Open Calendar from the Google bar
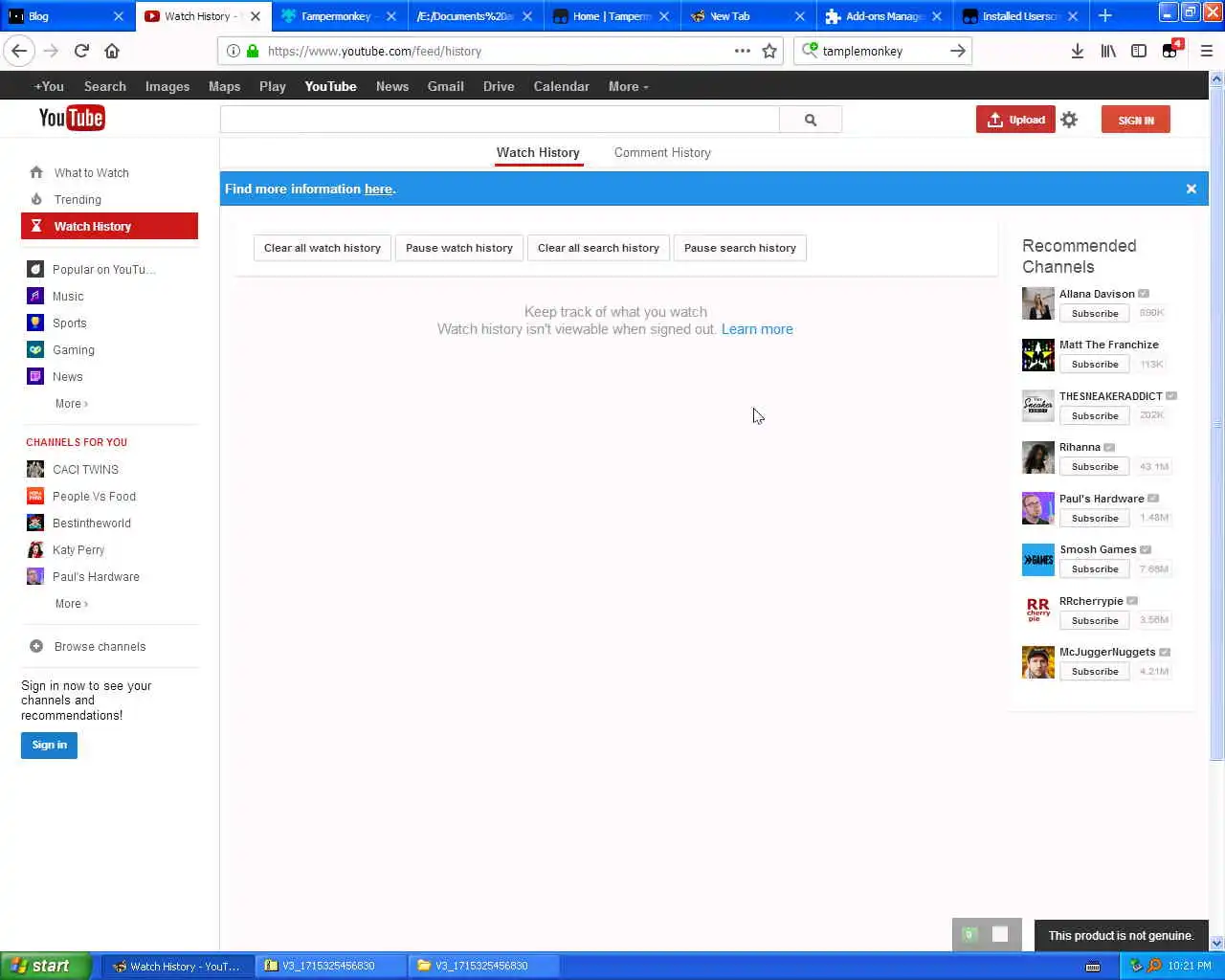Screen dimensions: 1225x980 pyautogui.click(x=561, y=86)
